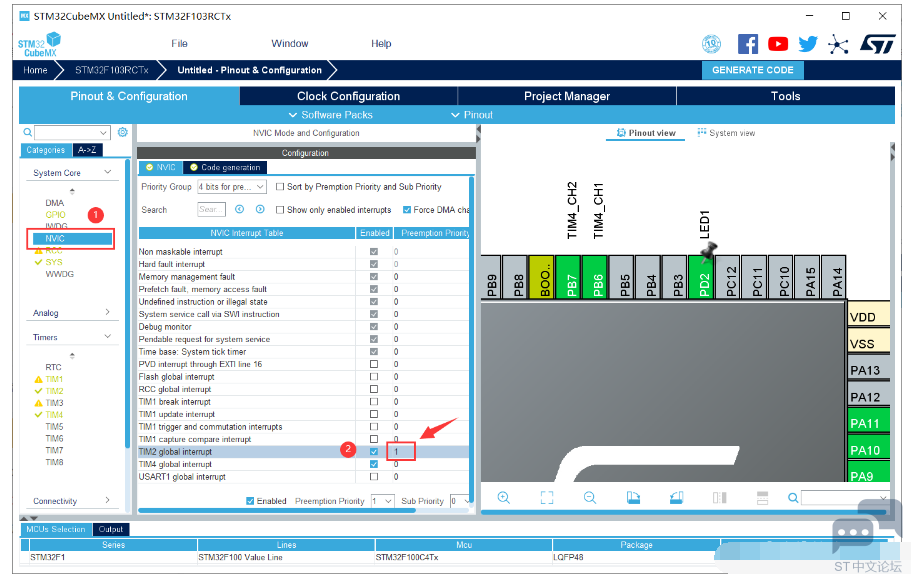Fit the chip view to the window
This screenshot has height=582, width=911.
click(547, 498)
